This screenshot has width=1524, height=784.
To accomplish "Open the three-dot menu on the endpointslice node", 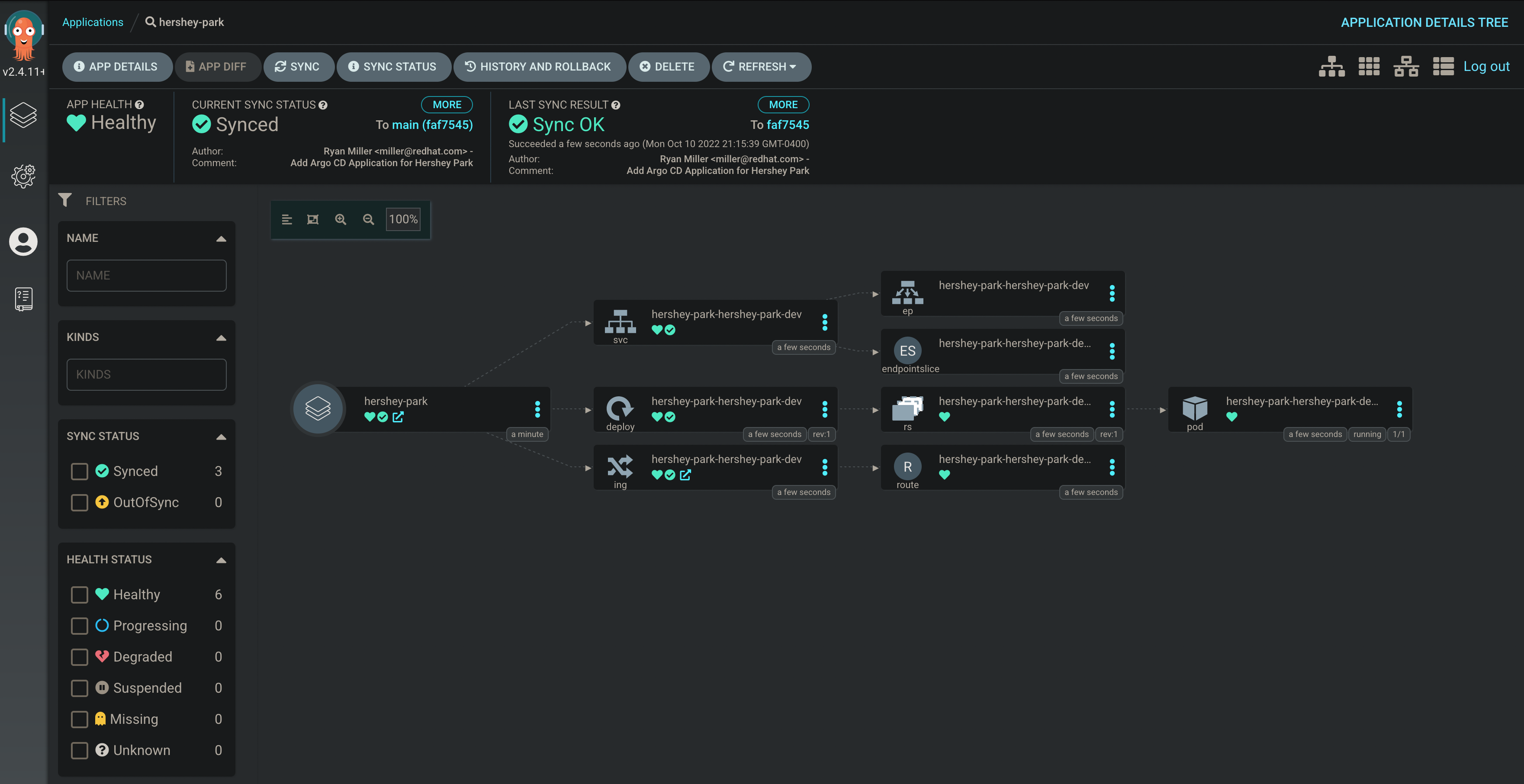I will click(x=1112, y=351).
